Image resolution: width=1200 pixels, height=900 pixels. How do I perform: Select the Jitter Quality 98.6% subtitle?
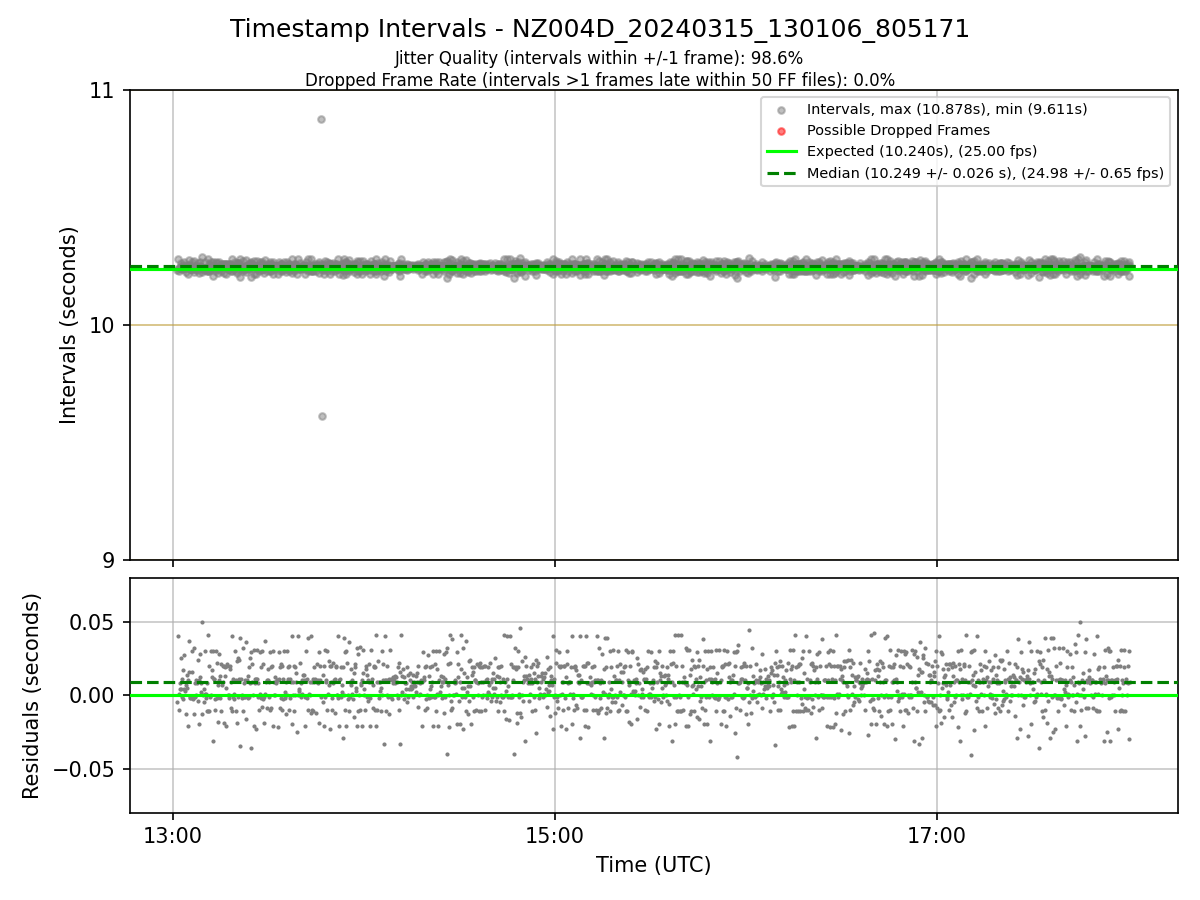599,58
